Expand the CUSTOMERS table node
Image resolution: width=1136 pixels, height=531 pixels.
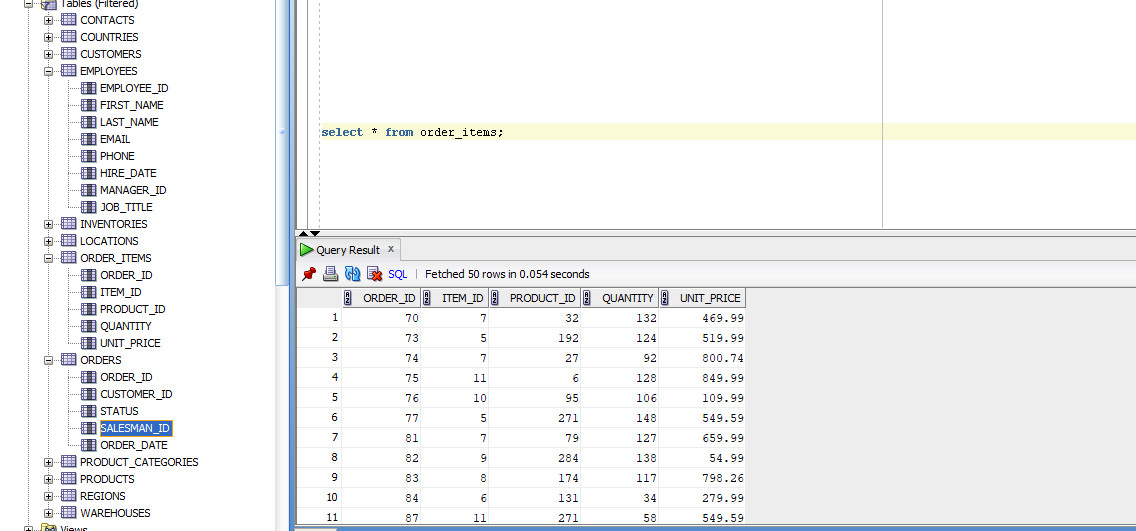(48, 54)
